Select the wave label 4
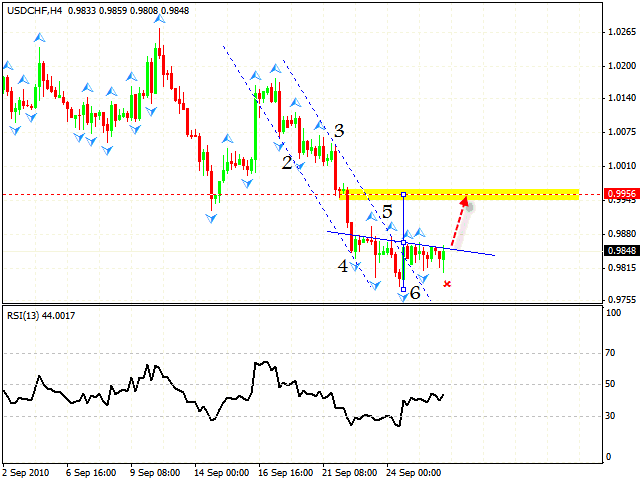The width and height of the screenshot is (640, 480). [343, 266]
